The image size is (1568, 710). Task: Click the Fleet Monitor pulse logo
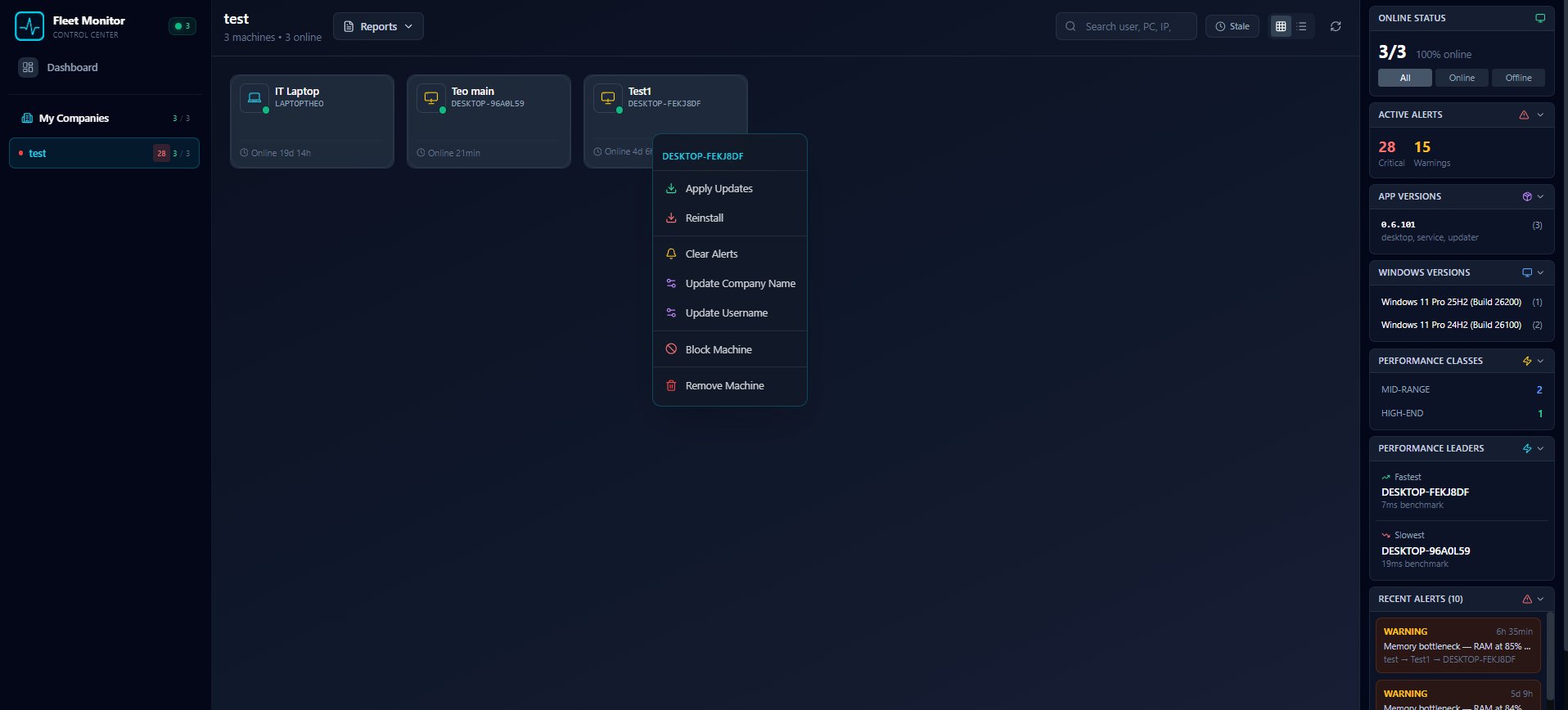[29, 26]
